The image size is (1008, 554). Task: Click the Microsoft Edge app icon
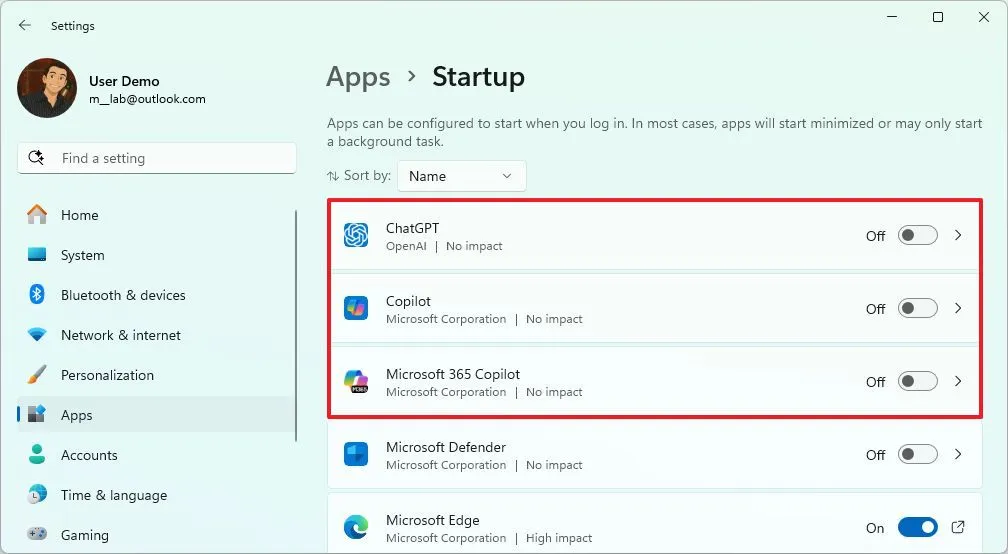[356, 527]
